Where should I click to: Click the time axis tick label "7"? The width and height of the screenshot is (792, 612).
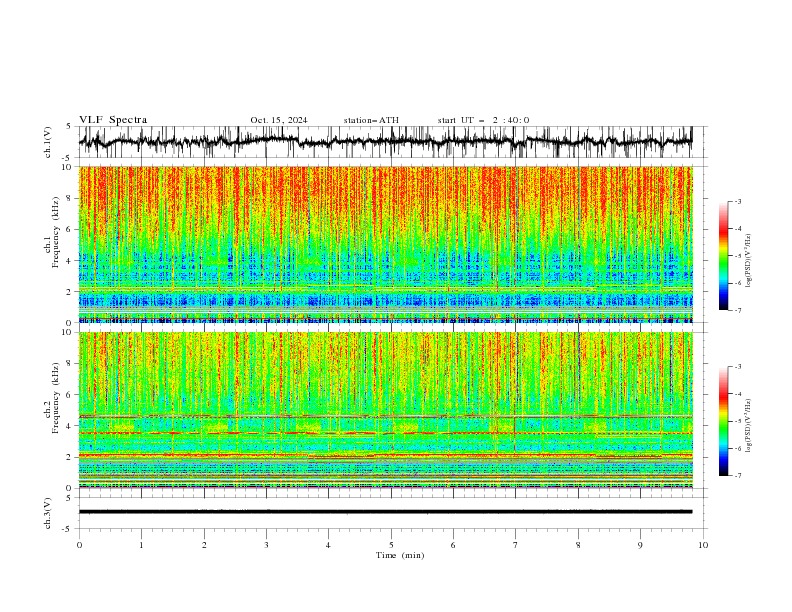click(516, 545)
